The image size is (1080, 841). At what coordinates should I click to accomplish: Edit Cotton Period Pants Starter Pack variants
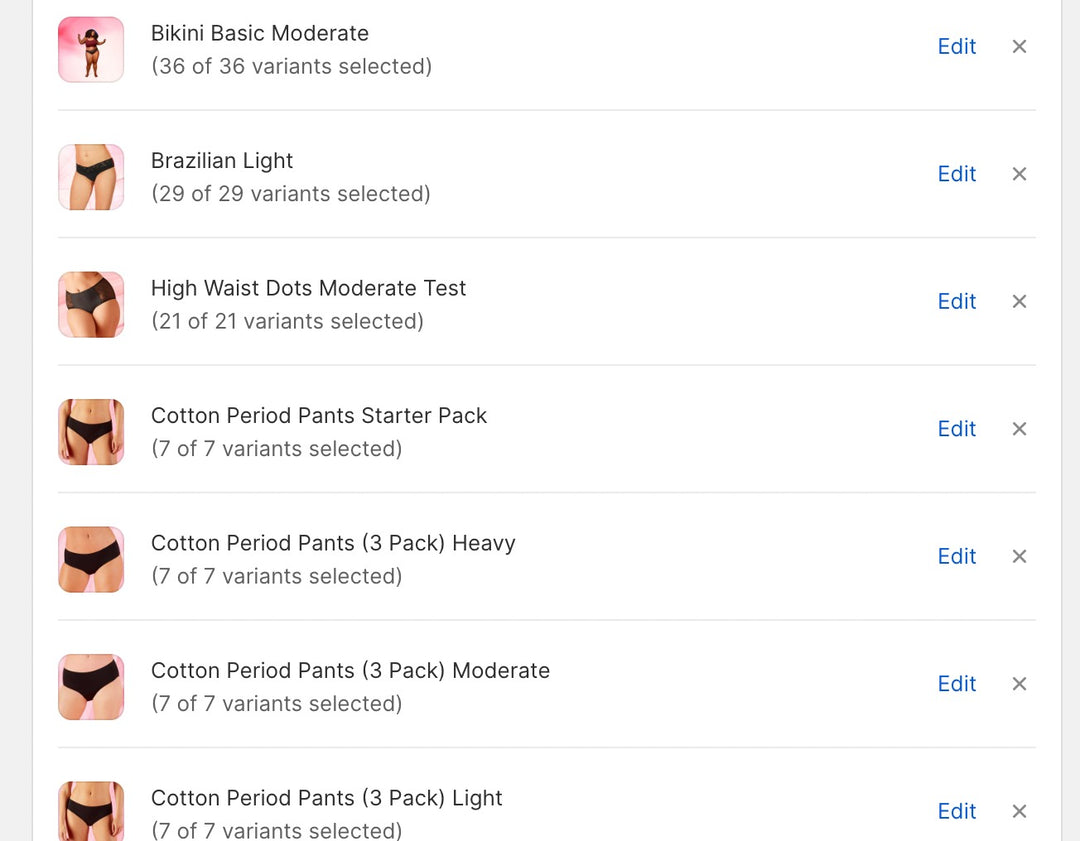pos(956,429)
